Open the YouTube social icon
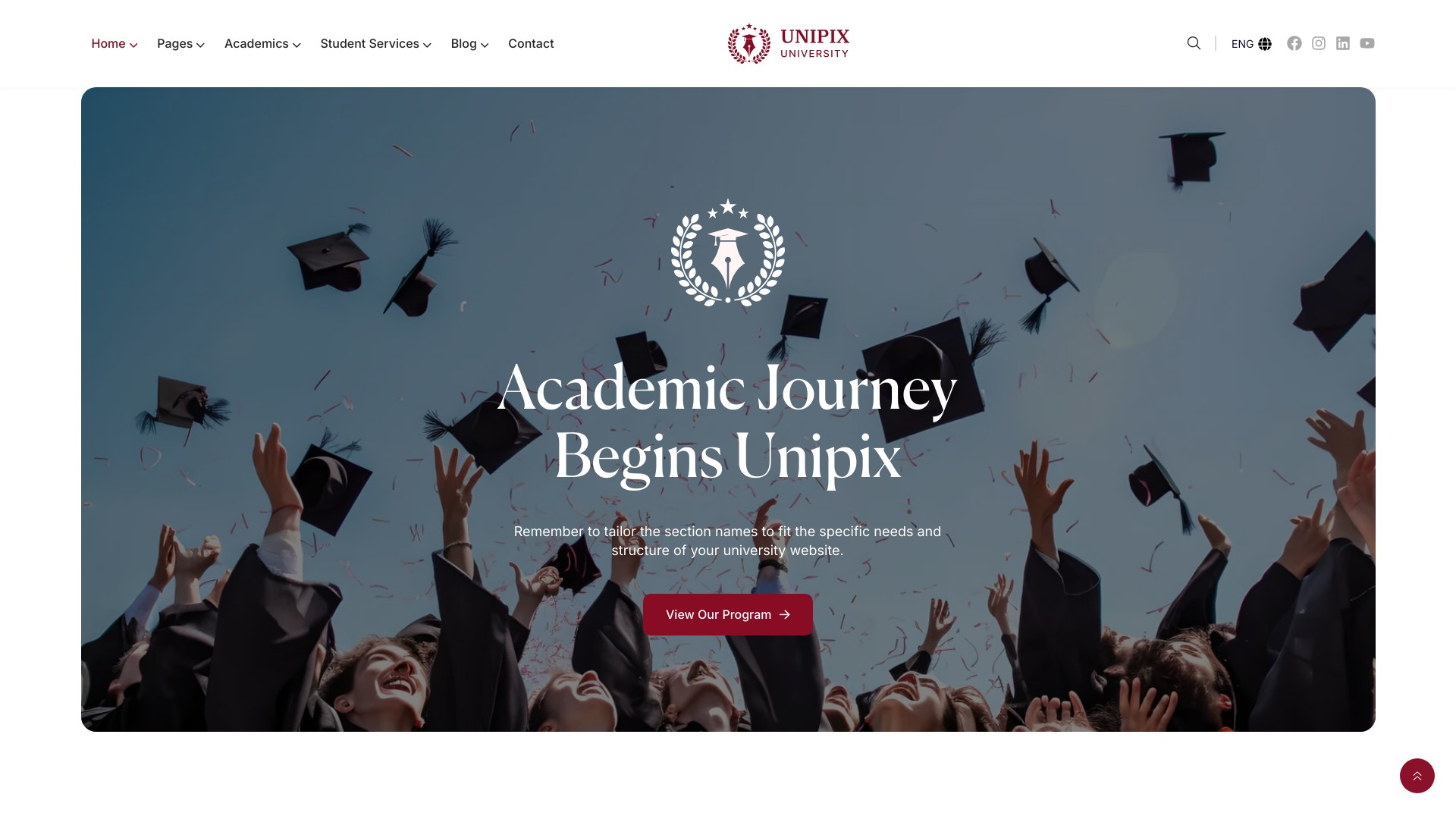1456x819 pixels. click(1367, 43)
